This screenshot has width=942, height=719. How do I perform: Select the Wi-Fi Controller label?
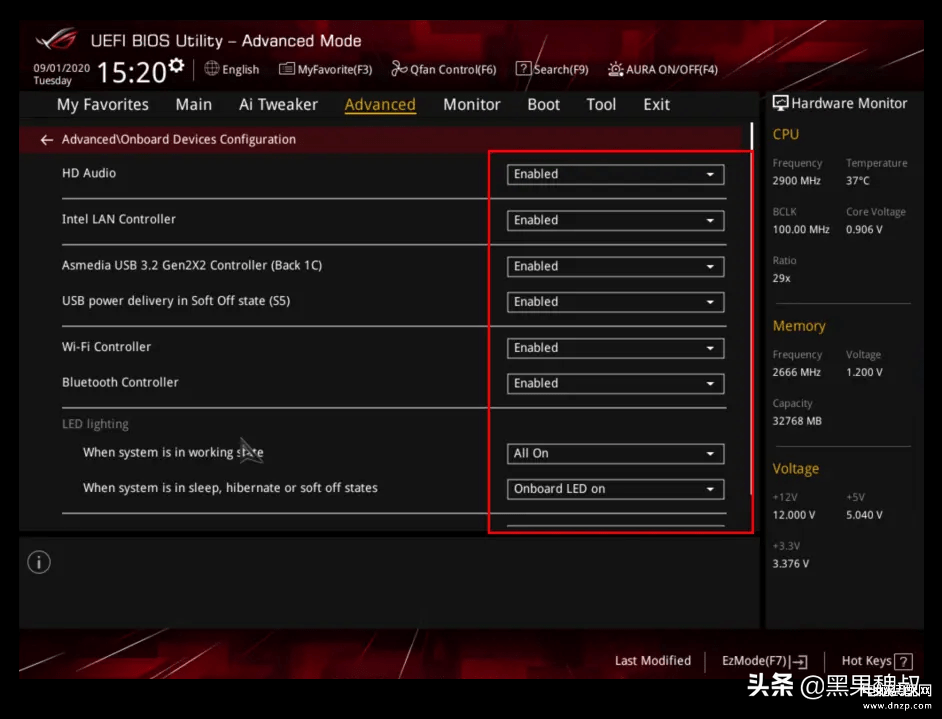106,347
